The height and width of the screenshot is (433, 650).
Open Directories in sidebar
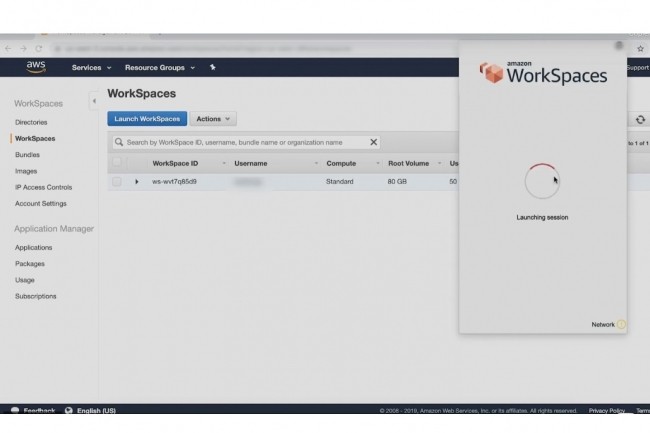(31, 122)
